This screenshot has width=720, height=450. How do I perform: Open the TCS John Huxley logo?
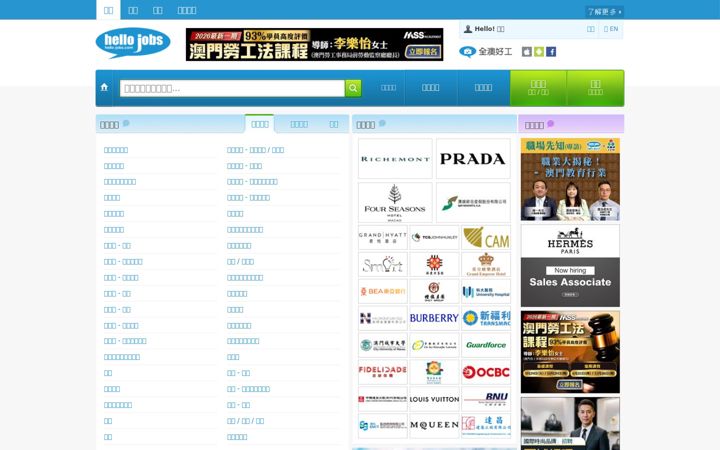[x=434, y=237]
